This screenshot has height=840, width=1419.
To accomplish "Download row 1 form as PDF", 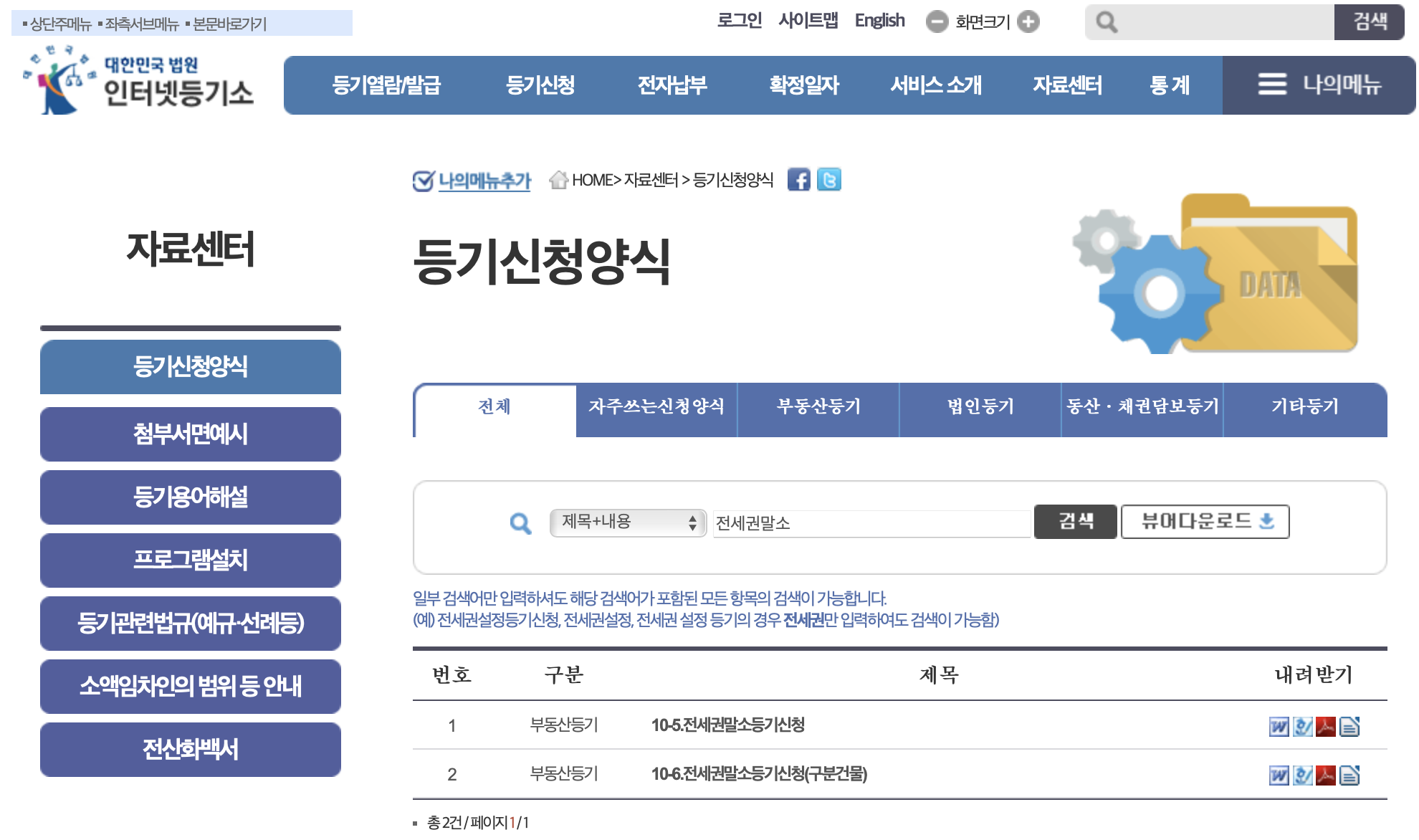I will tap(1326, 727).
